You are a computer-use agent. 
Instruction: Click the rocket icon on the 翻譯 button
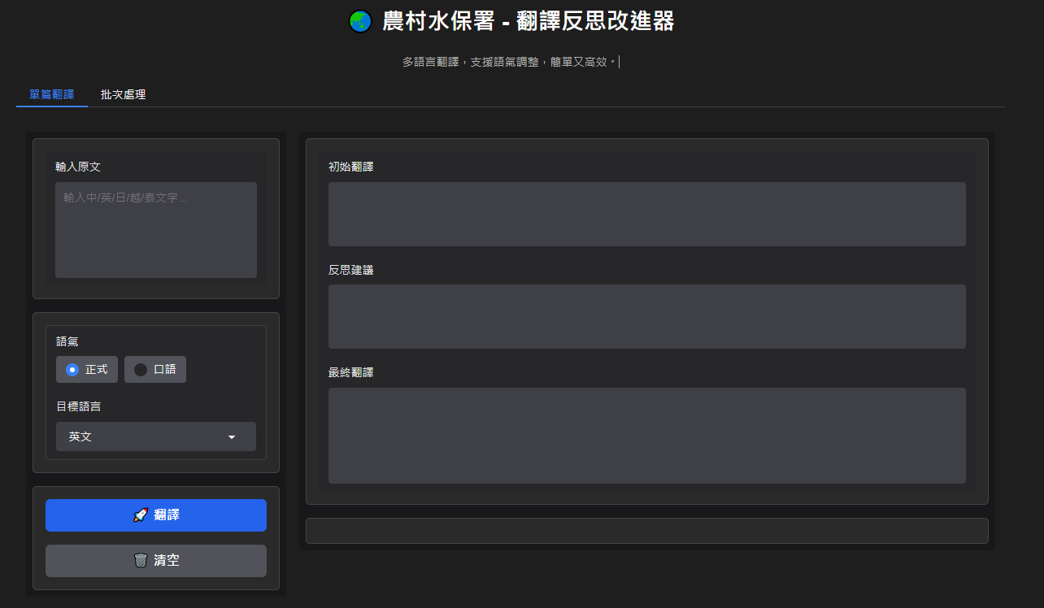click(140, 515)
